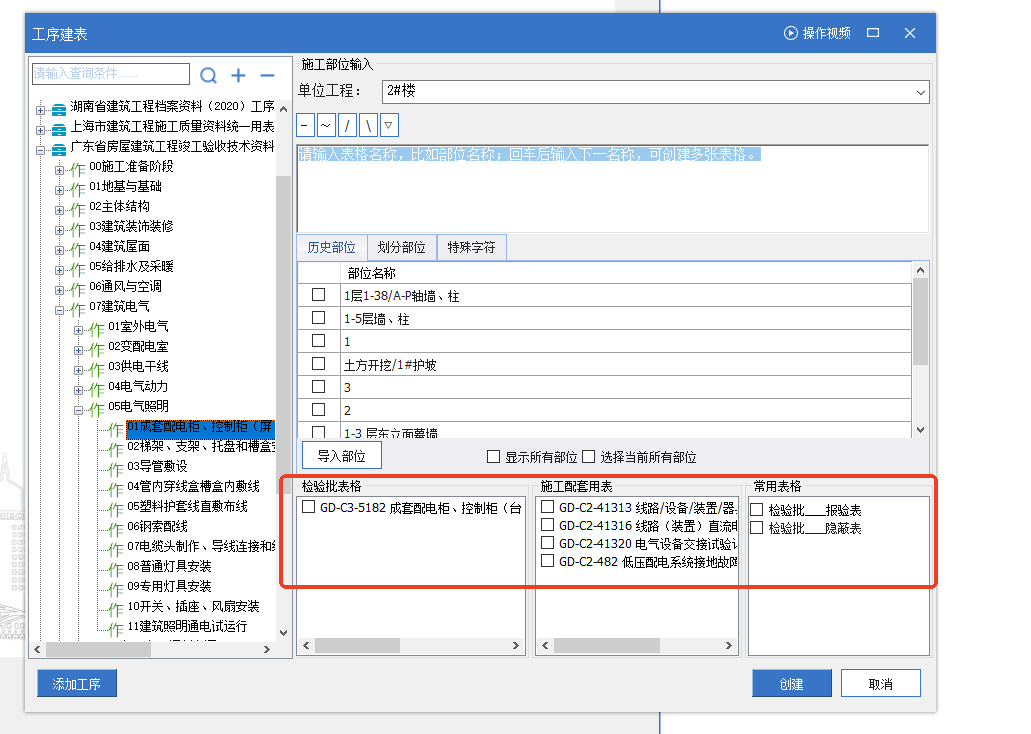Insert the backslash symbol button

pyautogui.click(x=368, y=125)
